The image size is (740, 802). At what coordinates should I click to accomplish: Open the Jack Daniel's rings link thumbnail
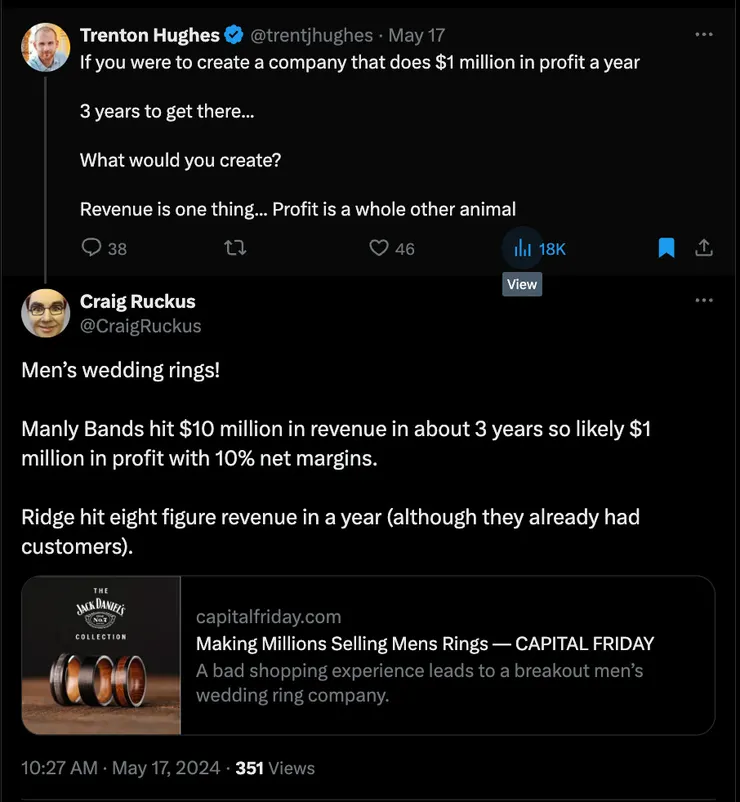(101, 655)
